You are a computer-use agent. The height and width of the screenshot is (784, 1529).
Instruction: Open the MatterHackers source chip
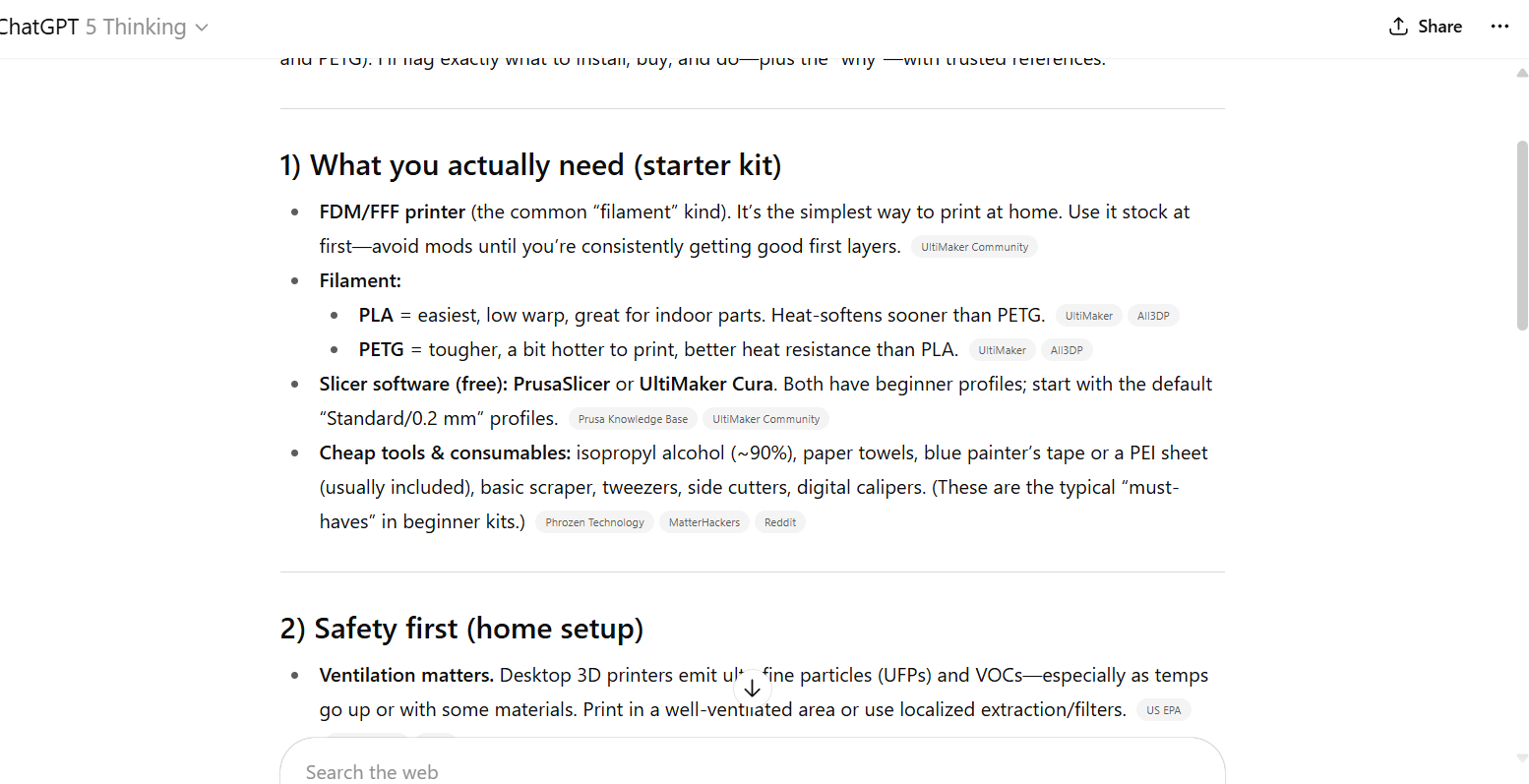[x=704, y=522]
